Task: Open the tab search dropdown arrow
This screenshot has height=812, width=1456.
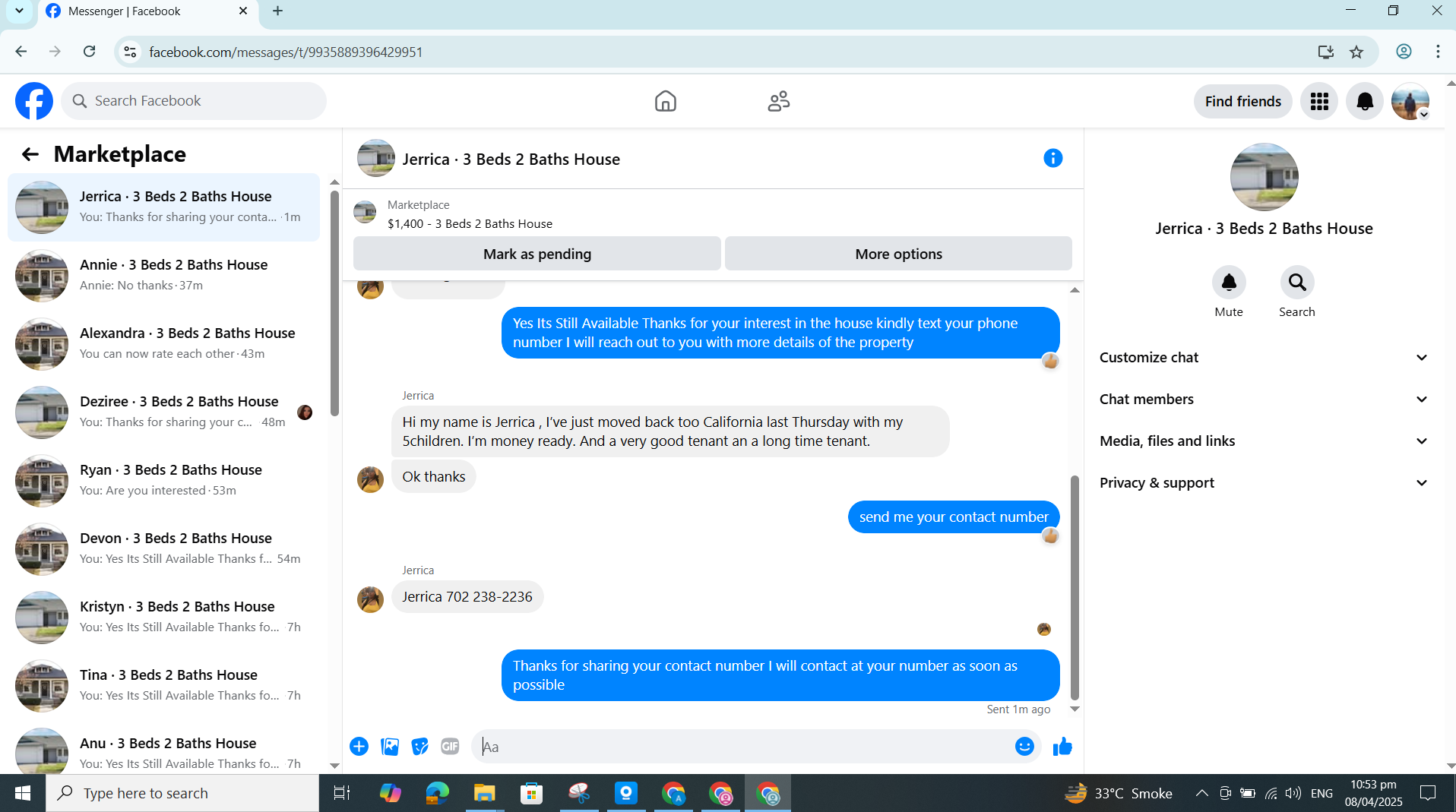Action: click(x=19, y=11)
